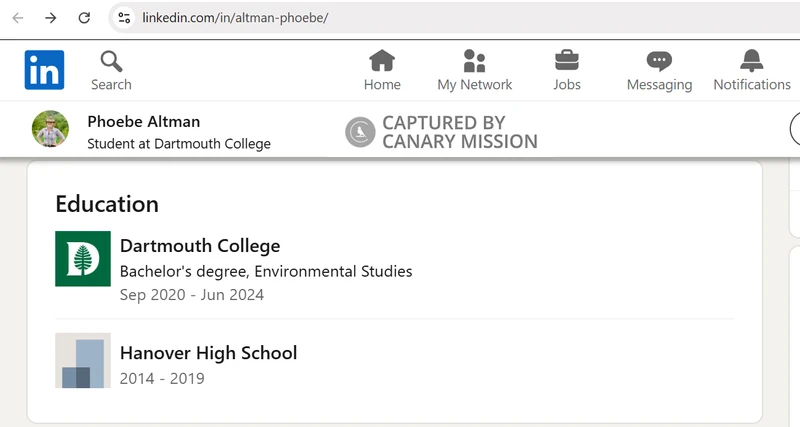Click the browser back arrow

pos(18,18)
